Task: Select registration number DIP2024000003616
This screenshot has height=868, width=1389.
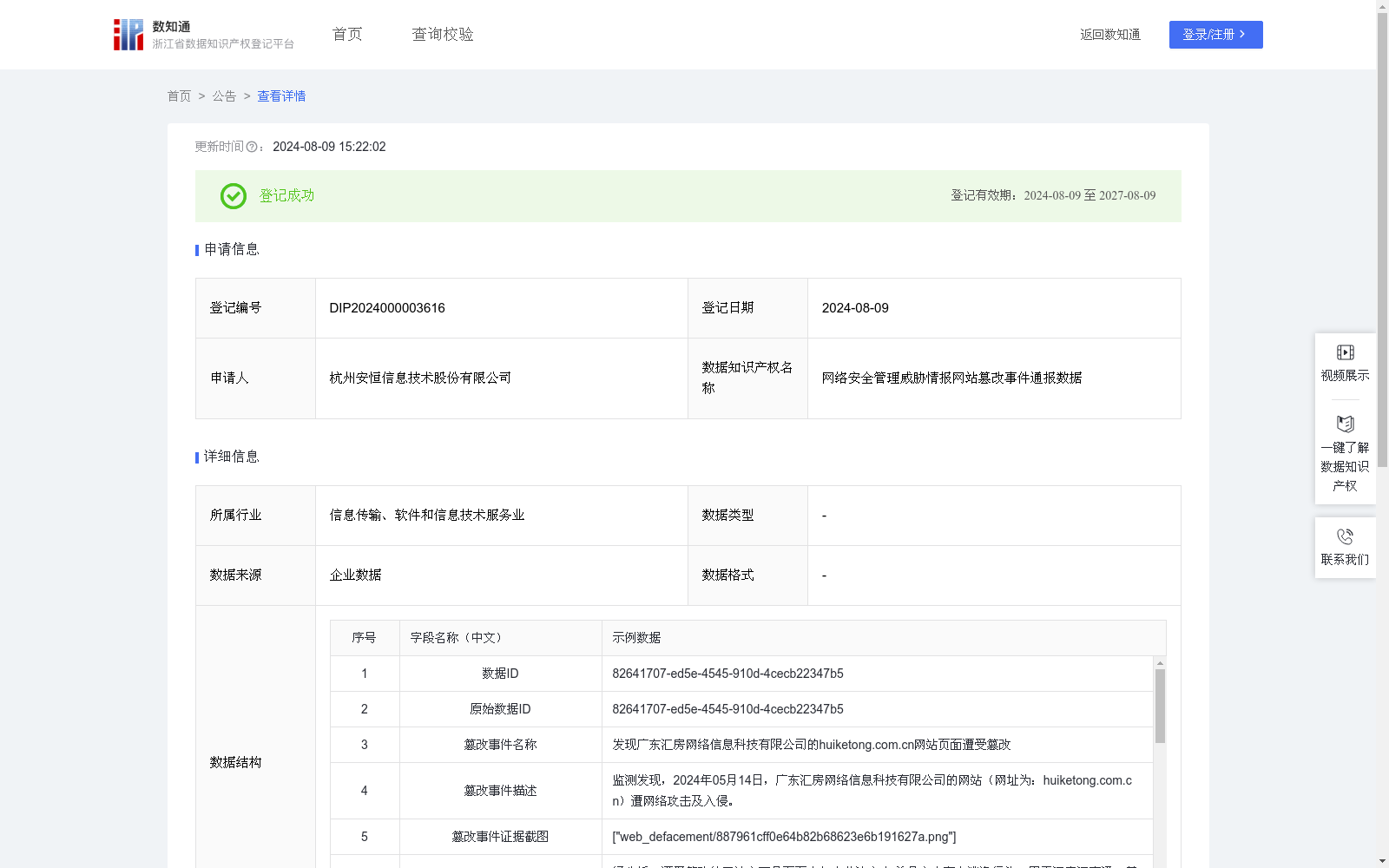Action: (387, 308)
